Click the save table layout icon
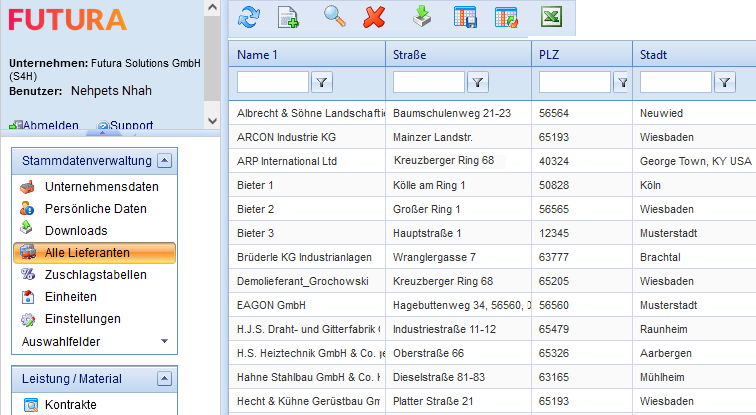756x415 pixels. point(465,16)
